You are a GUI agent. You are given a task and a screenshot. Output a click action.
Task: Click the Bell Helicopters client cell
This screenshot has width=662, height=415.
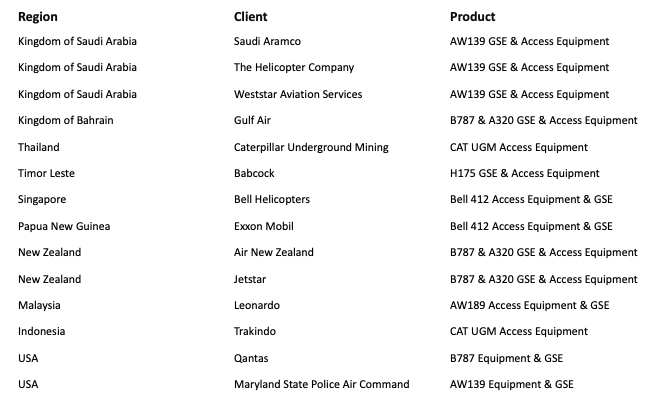pos(272,200)
